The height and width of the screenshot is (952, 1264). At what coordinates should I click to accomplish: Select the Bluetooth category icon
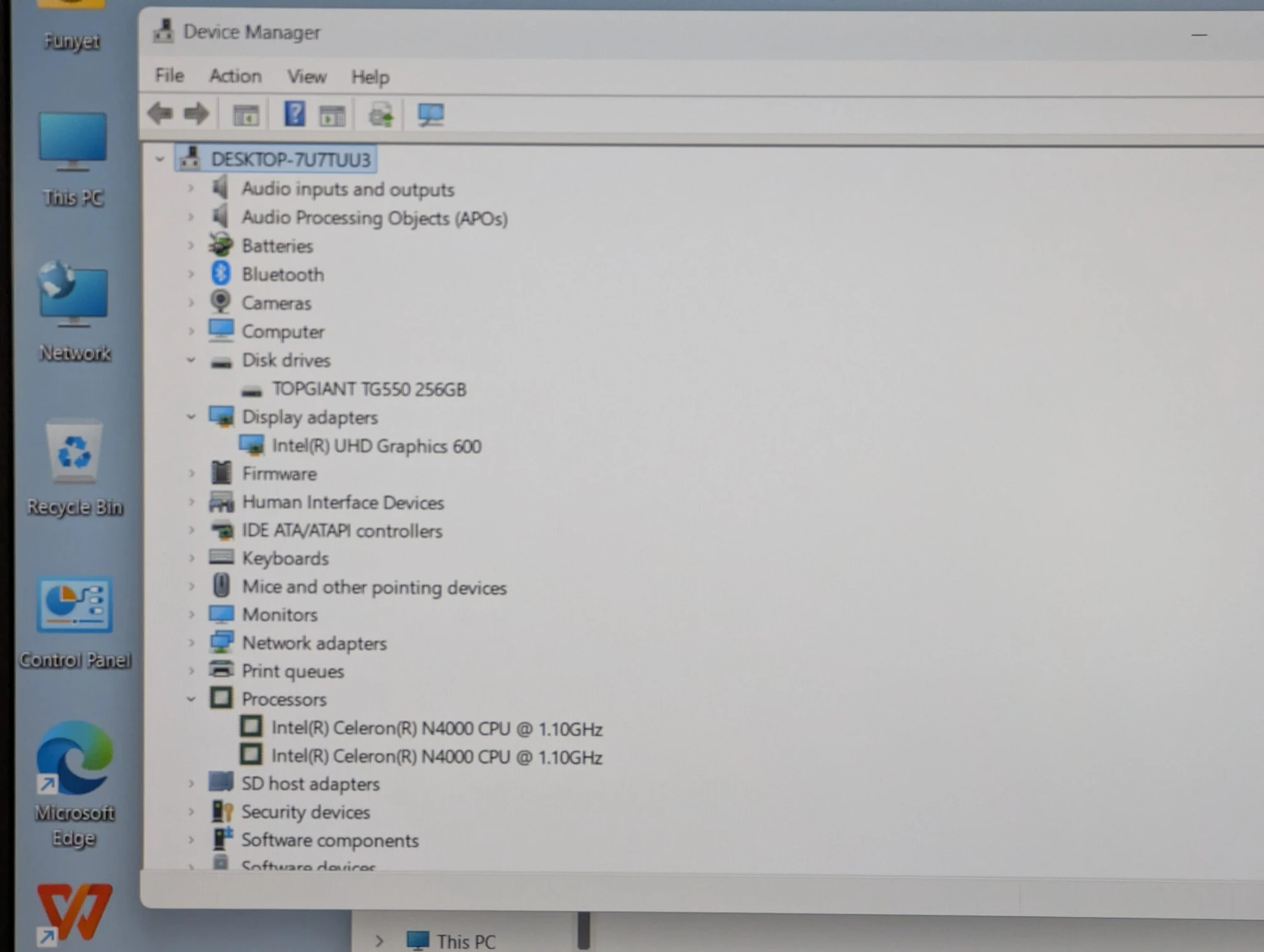click(221, 273)
